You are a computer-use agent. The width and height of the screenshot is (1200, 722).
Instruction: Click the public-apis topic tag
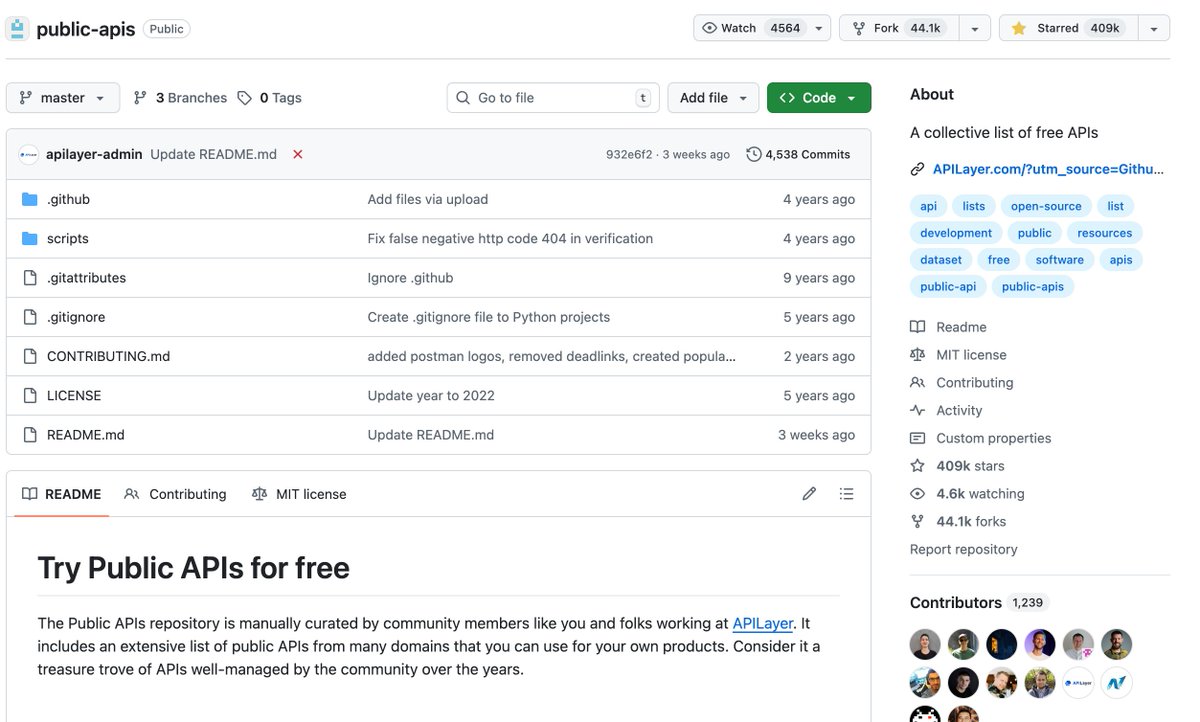tap(1033, 286)
